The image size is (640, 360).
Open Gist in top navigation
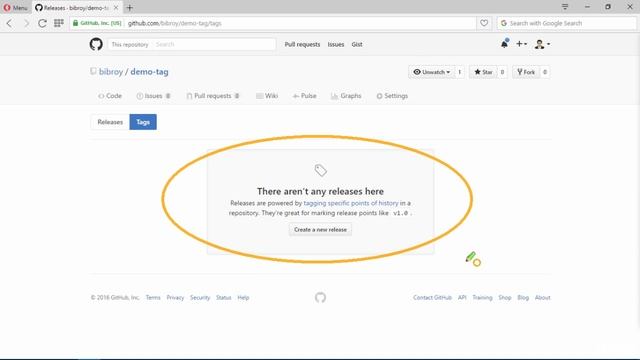click(357, 44)
